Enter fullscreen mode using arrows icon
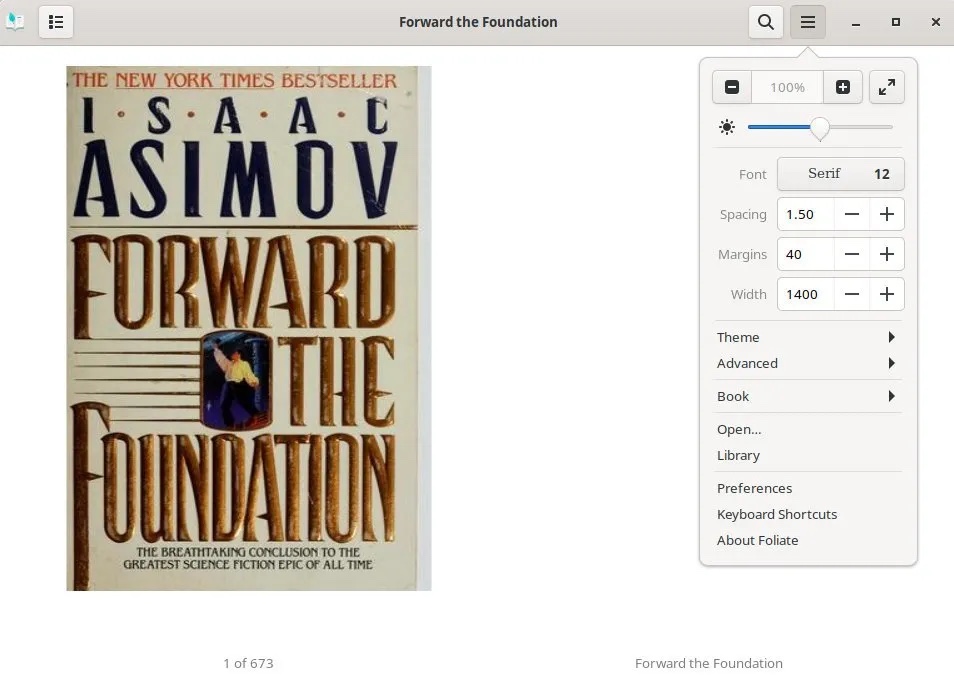 point(887,87)
